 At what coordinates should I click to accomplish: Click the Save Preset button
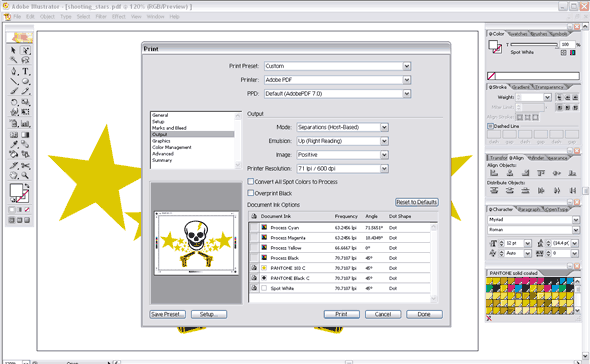click(167, 314)
